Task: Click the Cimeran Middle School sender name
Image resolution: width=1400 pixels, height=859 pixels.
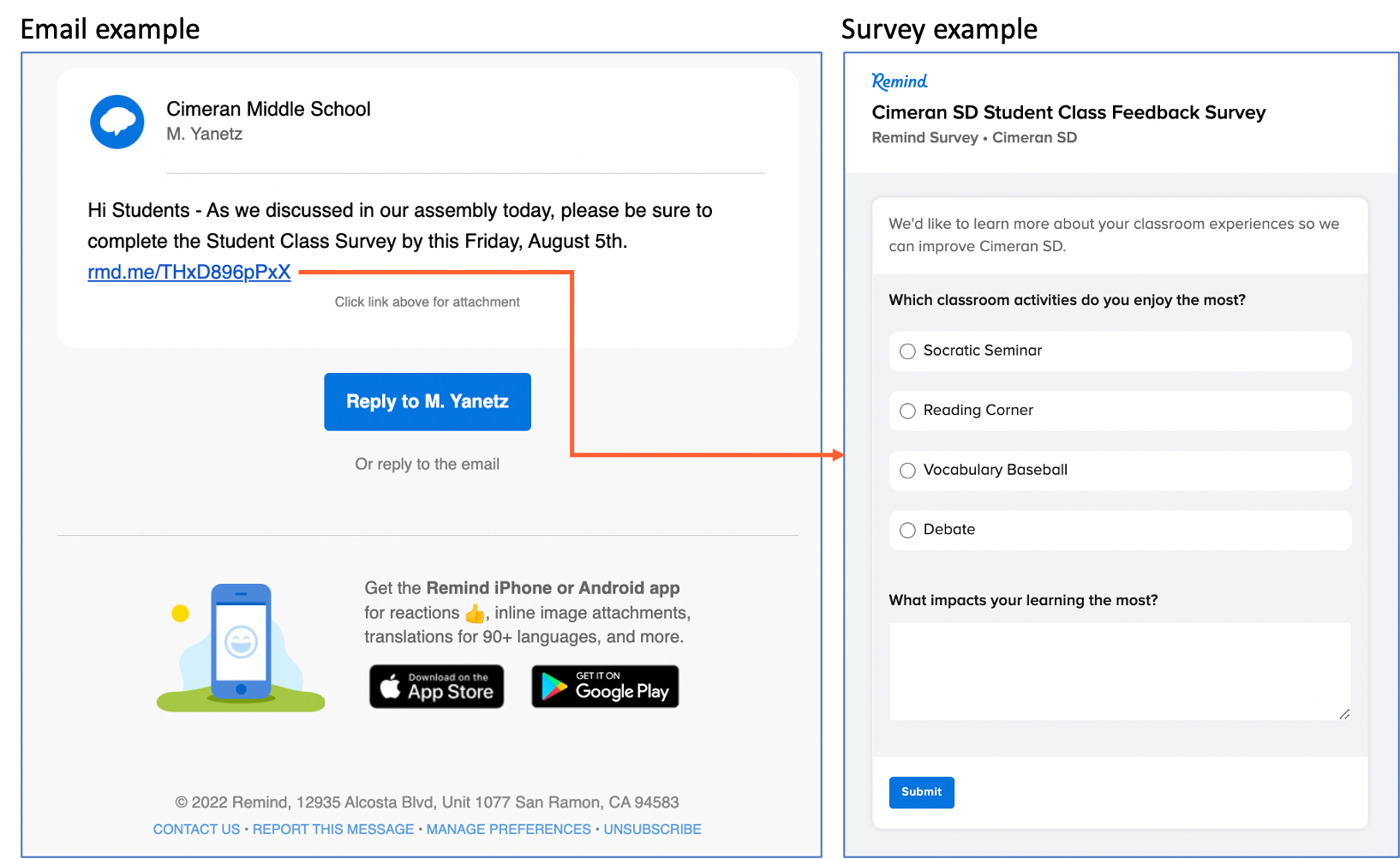Action: (268, 109)
